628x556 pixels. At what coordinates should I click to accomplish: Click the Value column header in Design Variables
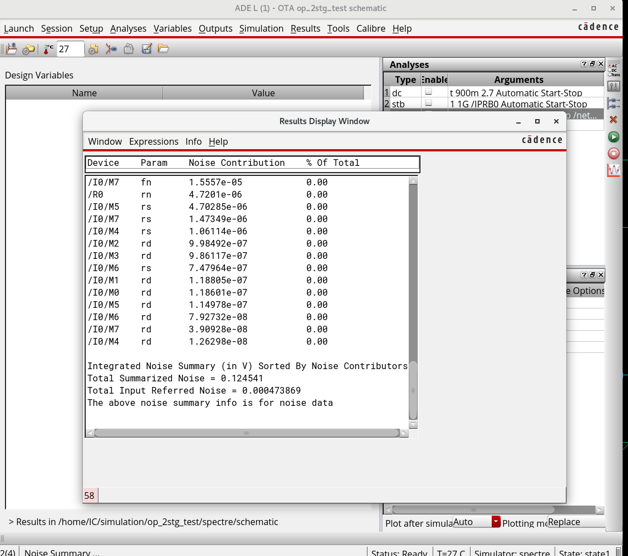[263, 93]
